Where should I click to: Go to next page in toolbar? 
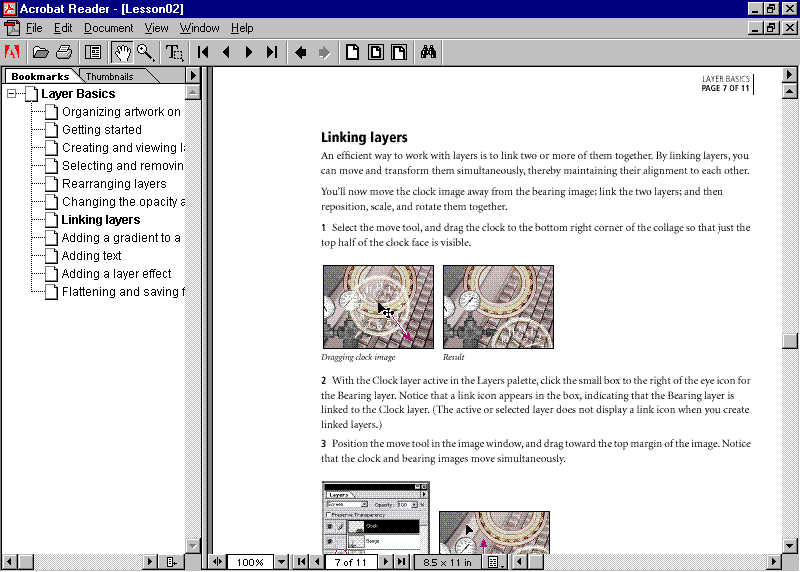249,52
